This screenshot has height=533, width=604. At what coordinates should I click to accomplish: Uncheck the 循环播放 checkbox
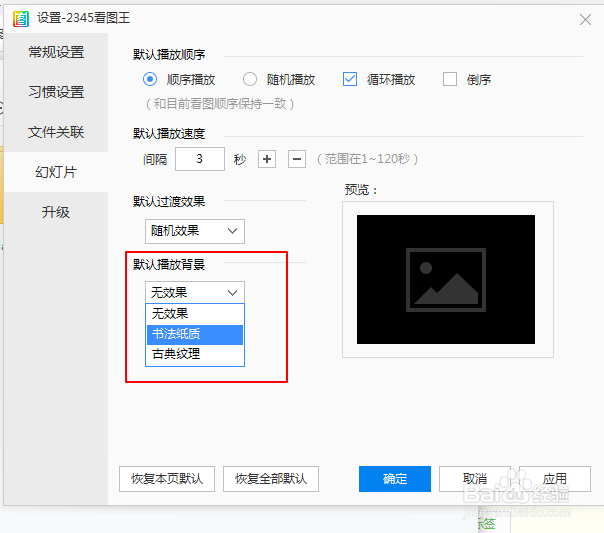point(350,79)
